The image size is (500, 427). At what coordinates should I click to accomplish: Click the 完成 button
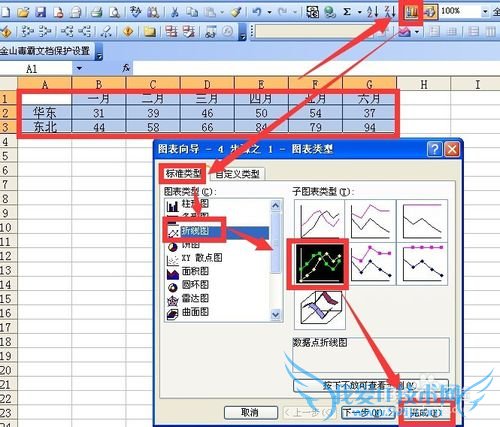(426, 413)
